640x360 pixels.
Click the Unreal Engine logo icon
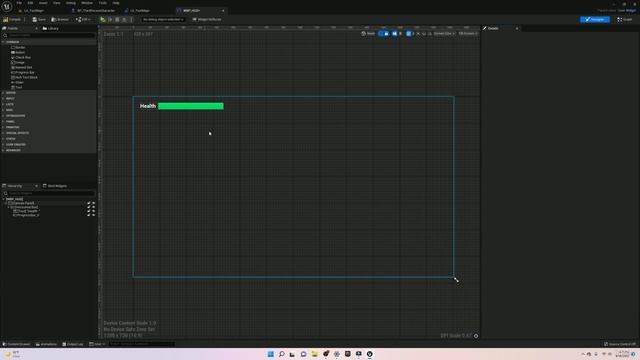click(7, 6)
